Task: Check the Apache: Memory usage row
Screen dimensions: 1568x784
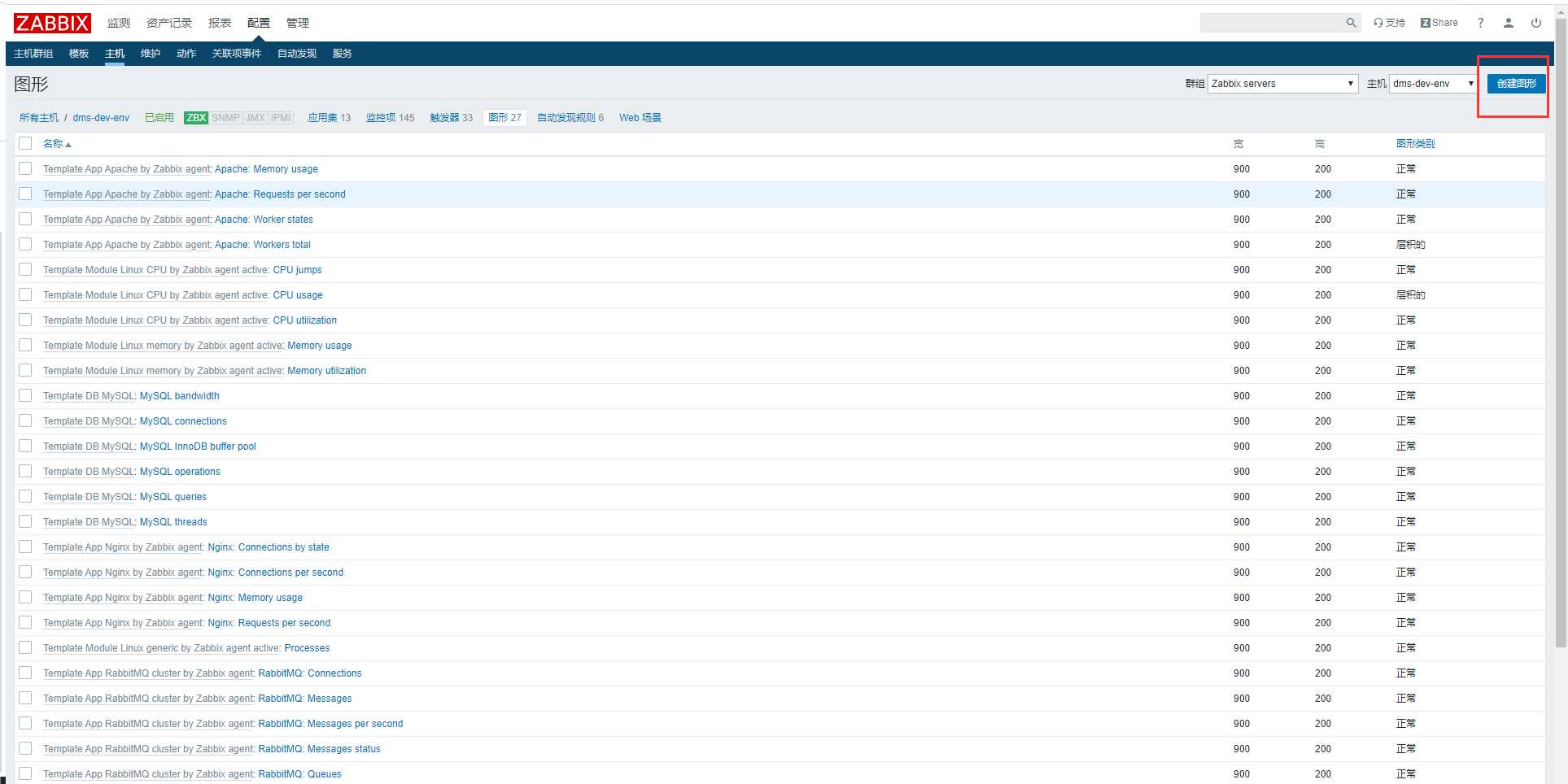Action: coord(25,168)
